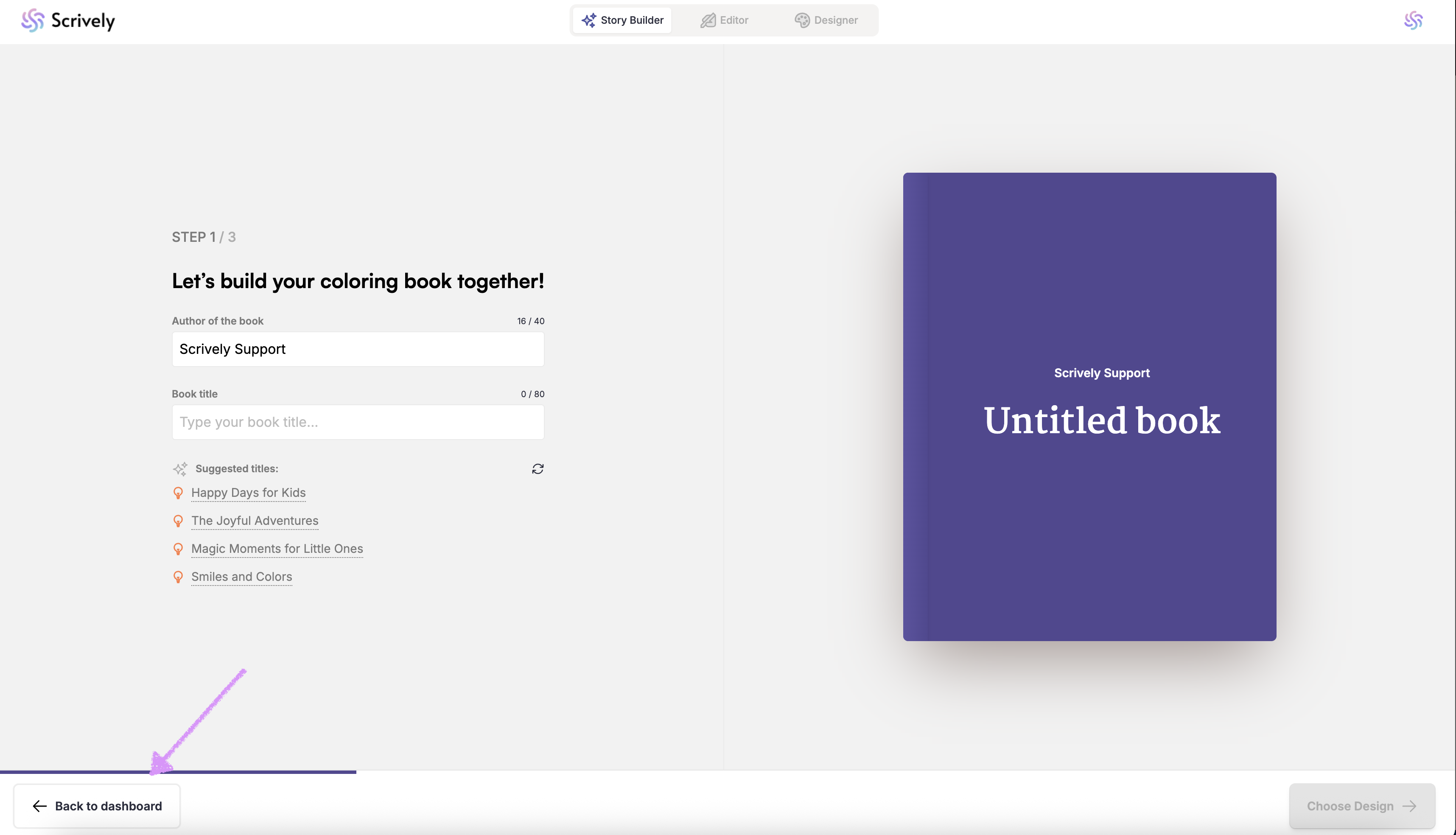Pick suggested title Happy Days for Kids

tap(248, 493)
